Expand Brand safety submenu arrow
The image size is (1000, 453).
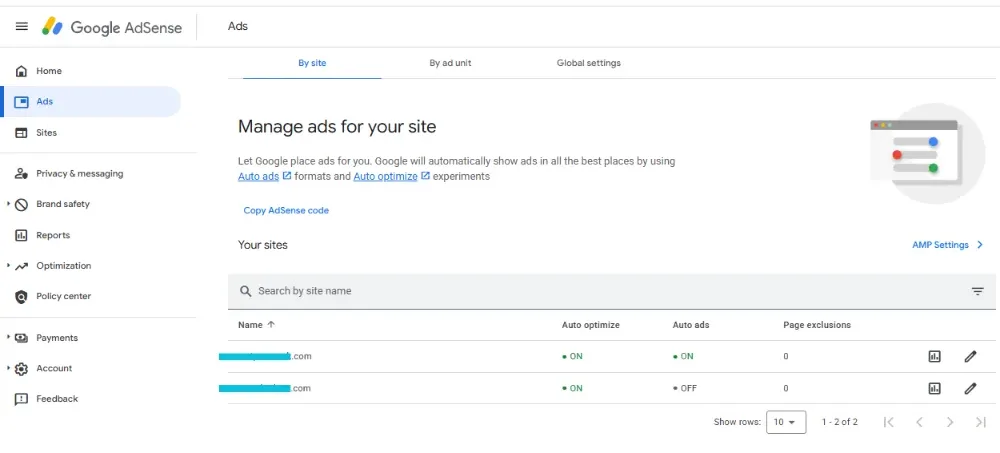click(8, 204)
